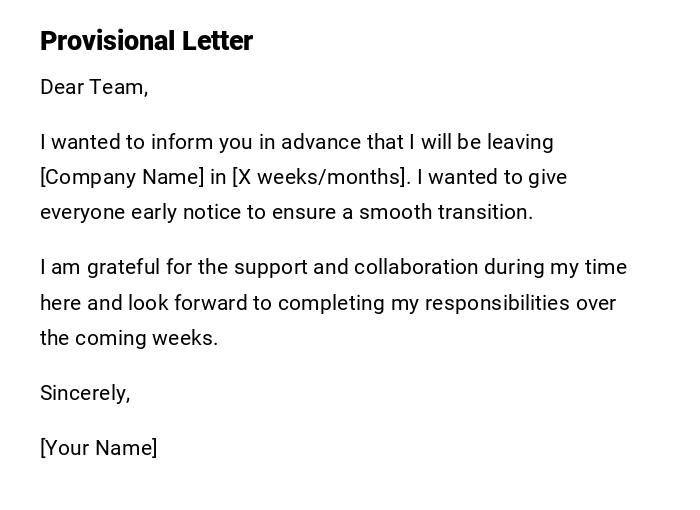The width and height of the screenshot is (700, 510).
Task: Select the [Company Name] placeholder
Action: coord(122,177)
